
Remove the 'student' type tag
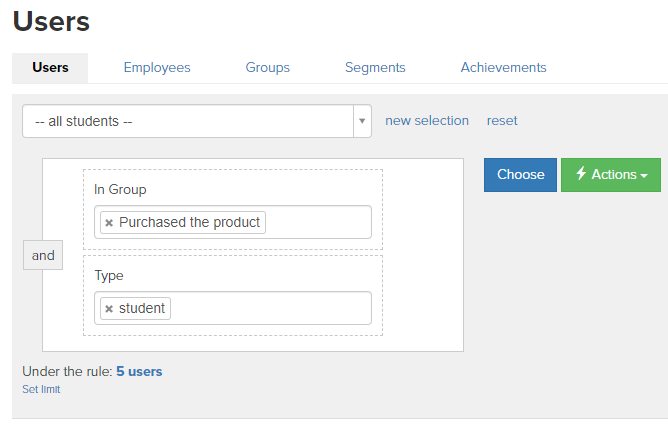pos(109,309)
